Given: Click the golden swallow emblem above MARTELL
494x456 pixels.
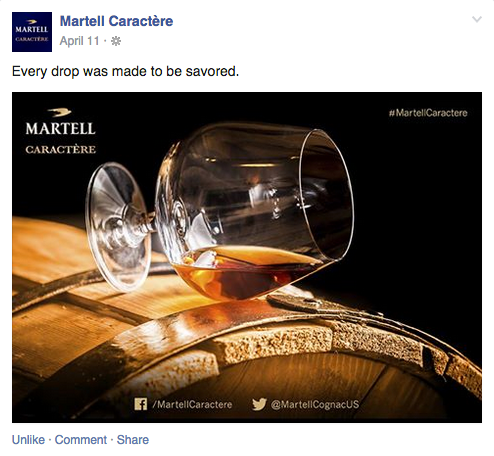Looking at the screenshot, I should (x=59, y=112).
